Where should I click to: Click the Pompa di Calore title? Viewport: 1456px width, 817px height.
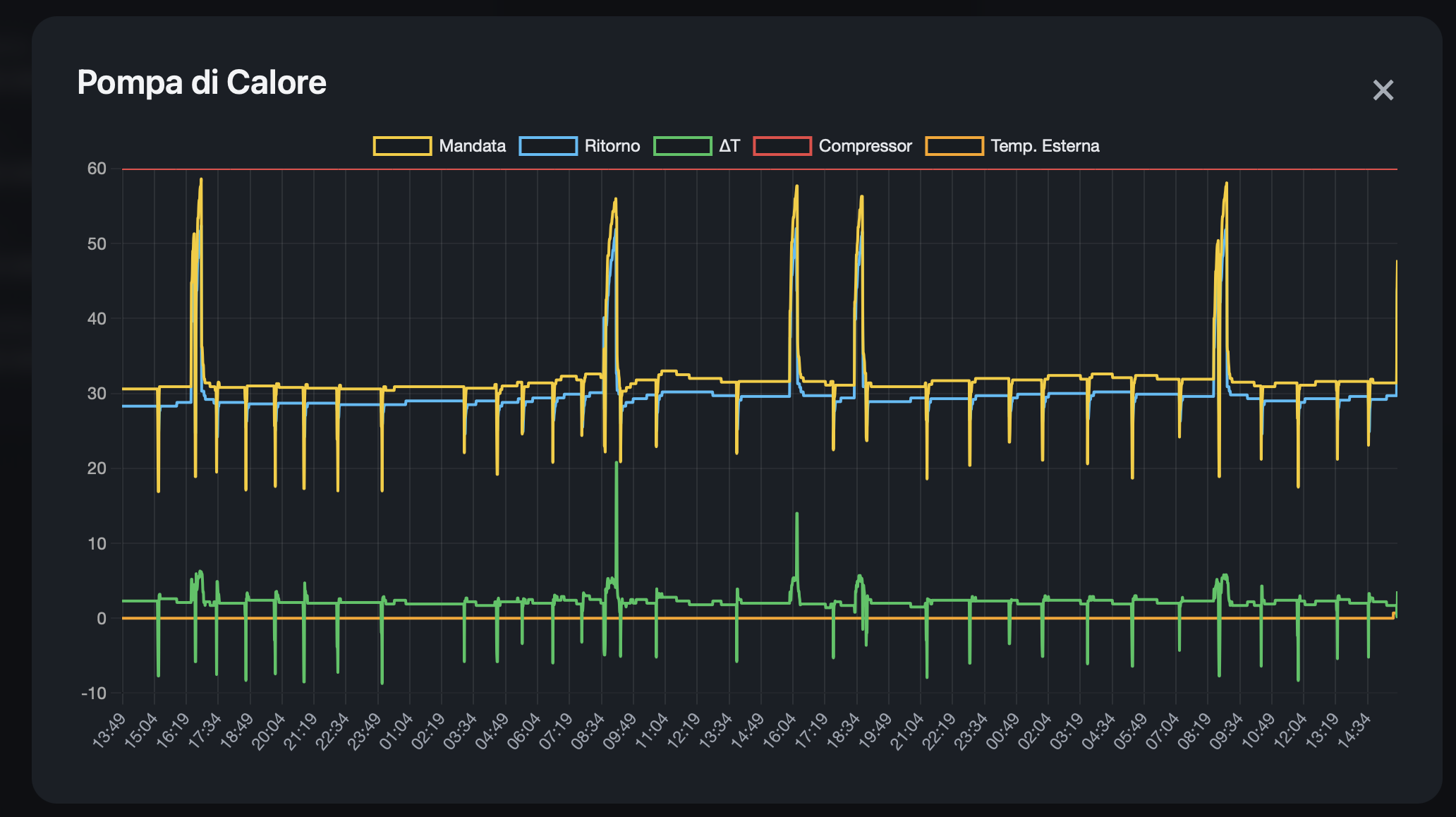click(202, 83)
